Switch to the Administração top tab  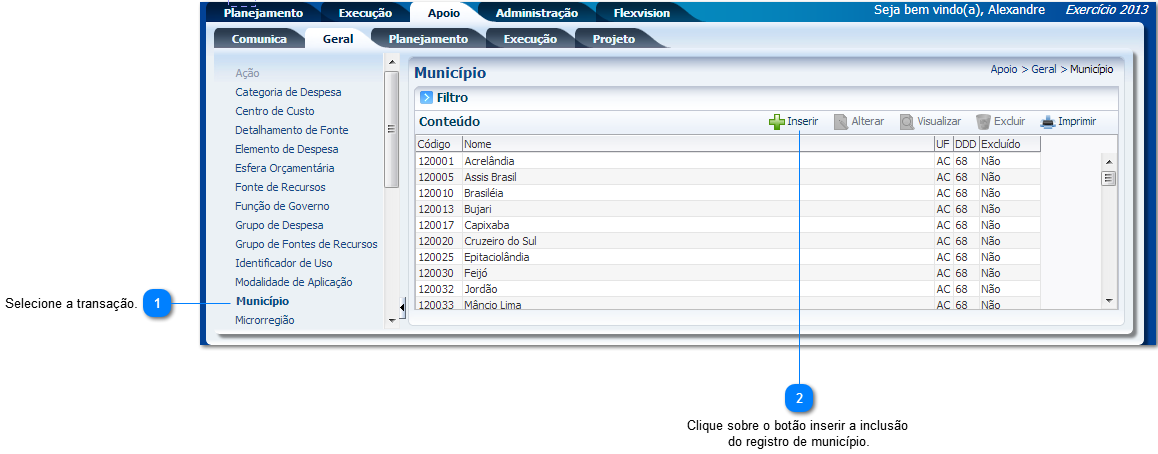tap(536, 13)
